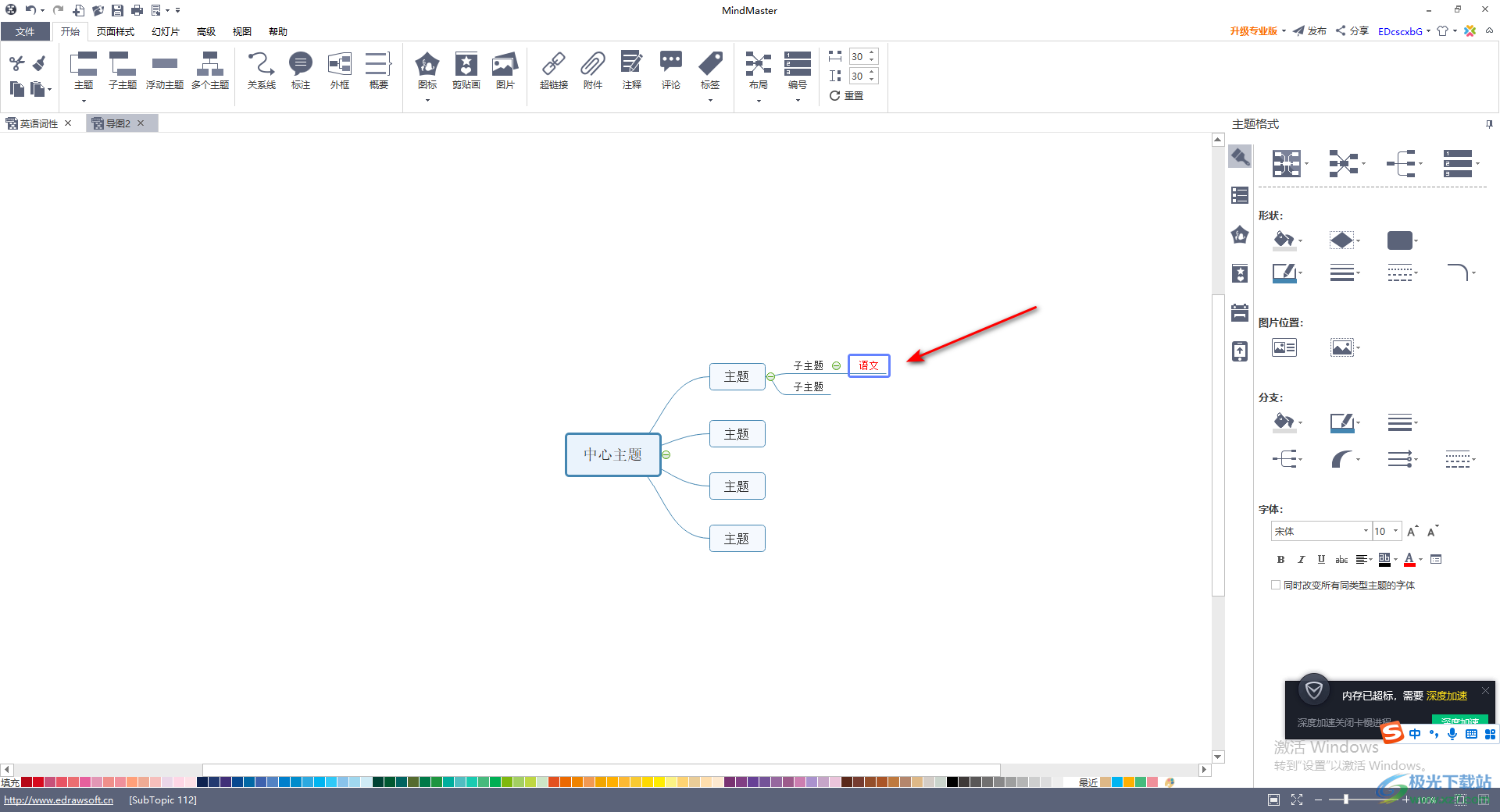Open the EDcscxbG account menu
The image size is (1500, 812).
[1404, 31]
